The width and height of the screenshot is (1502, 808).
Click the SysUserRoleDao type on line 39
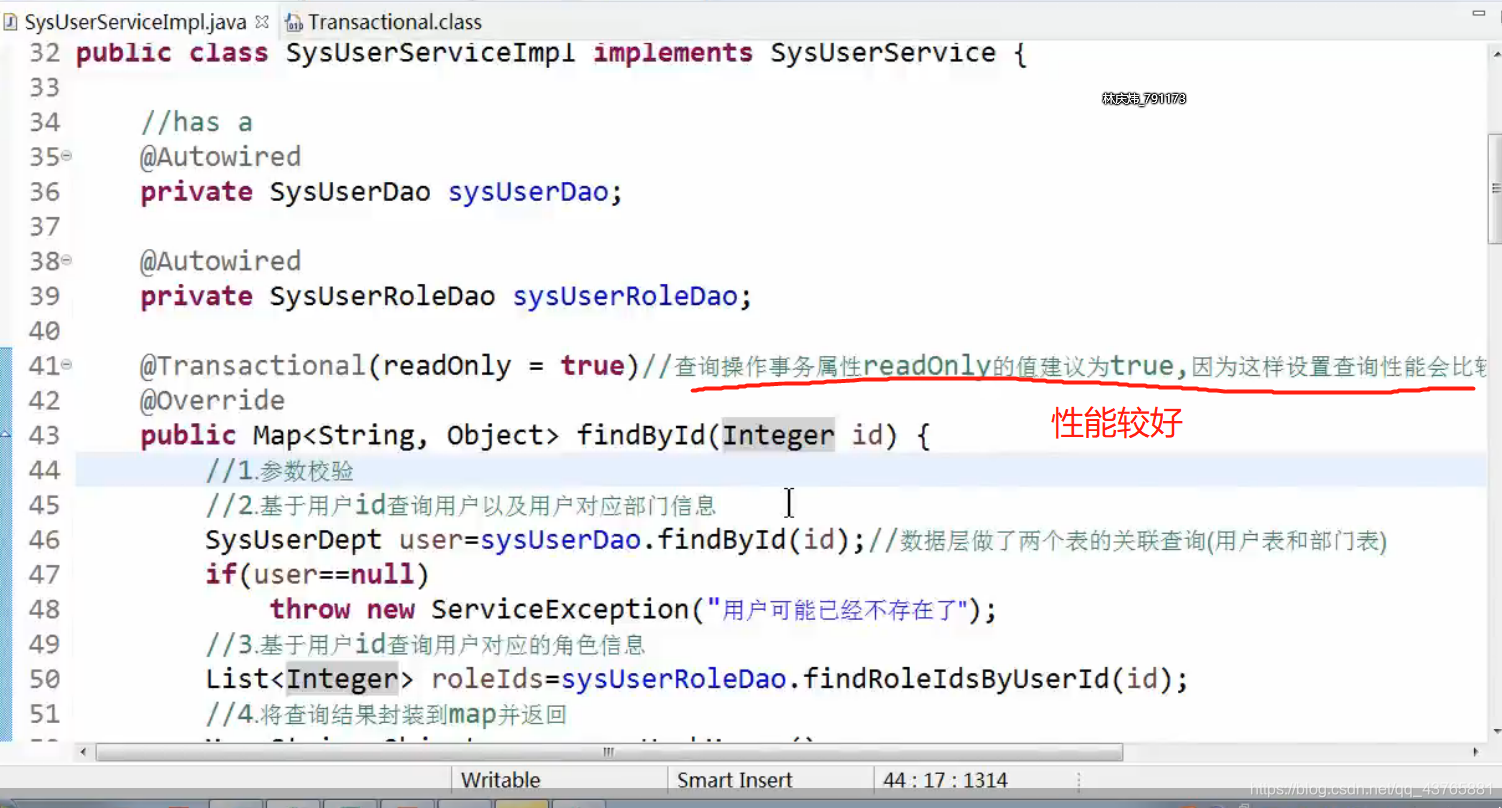(382, 296)
